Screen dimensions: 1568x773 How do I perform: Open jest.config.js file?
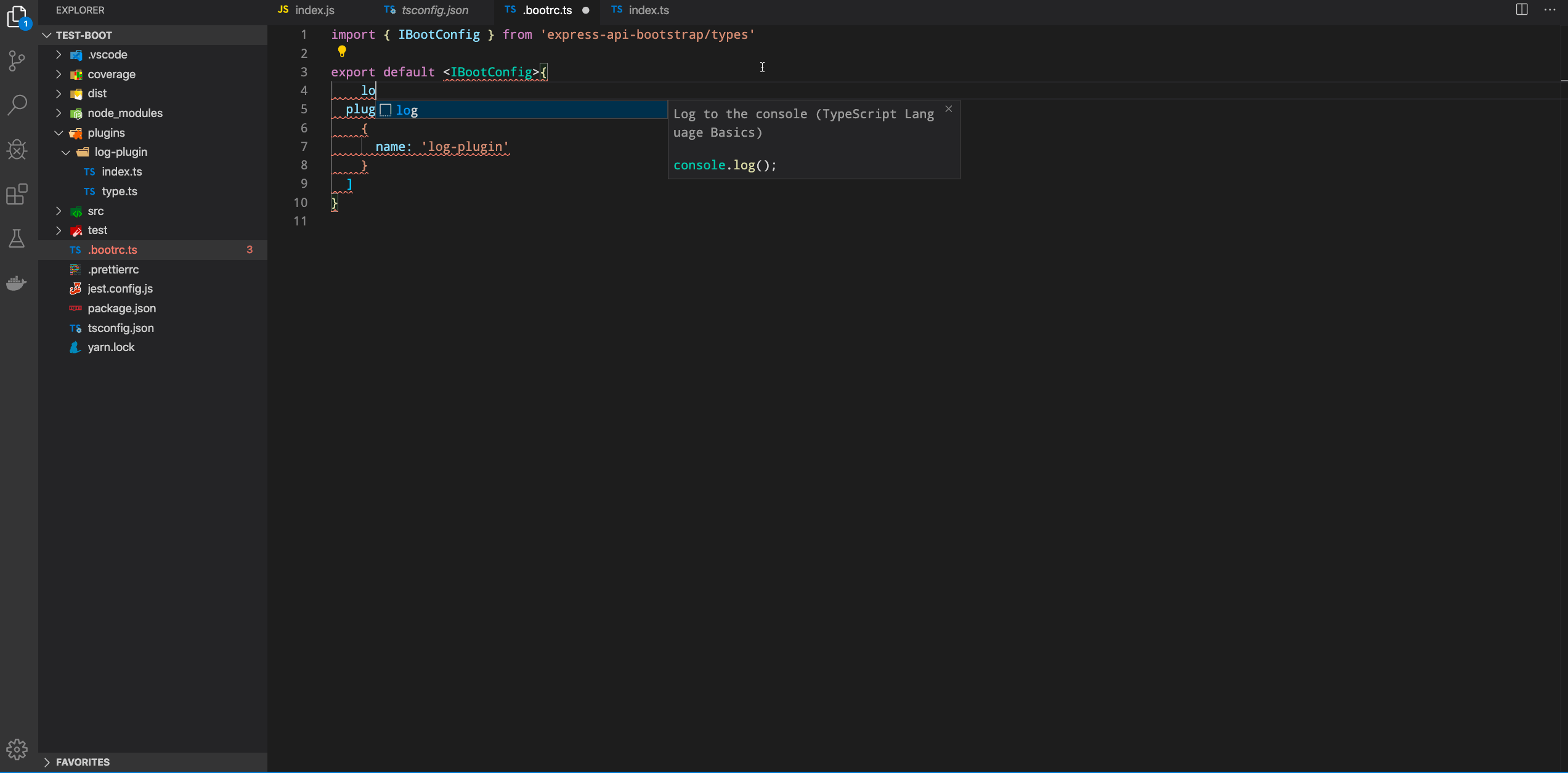pos(153,289)
